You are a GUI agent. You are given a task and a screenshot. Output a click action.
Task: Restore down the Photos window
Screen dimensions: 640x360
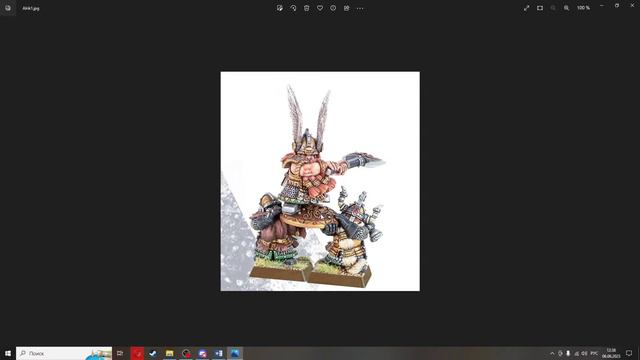617,5
